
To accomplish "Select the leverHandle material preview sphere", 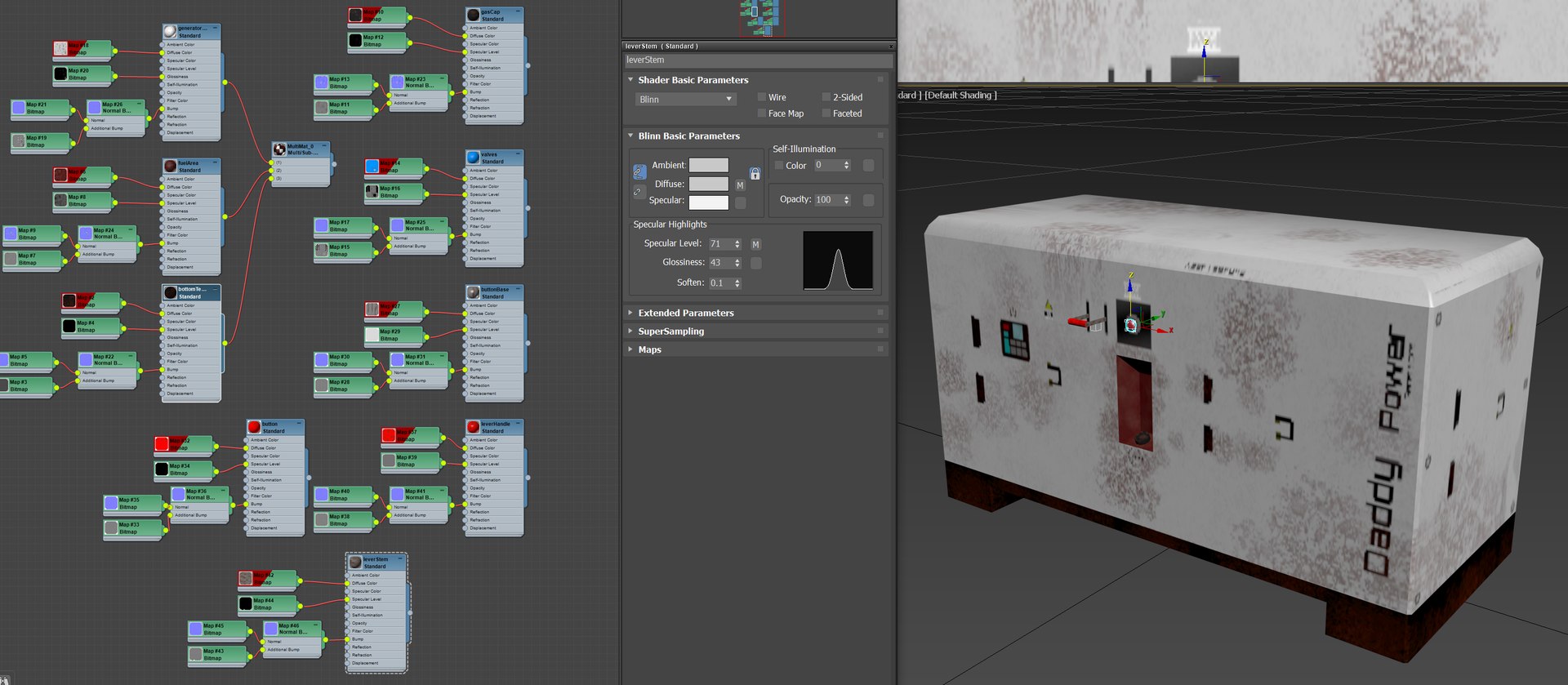I will (473, 427).
